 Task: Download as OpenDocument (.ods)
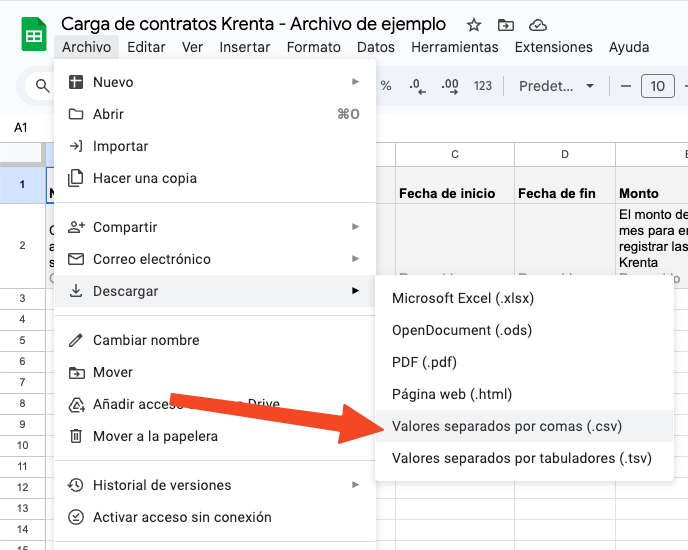click(x=524, y=330)
